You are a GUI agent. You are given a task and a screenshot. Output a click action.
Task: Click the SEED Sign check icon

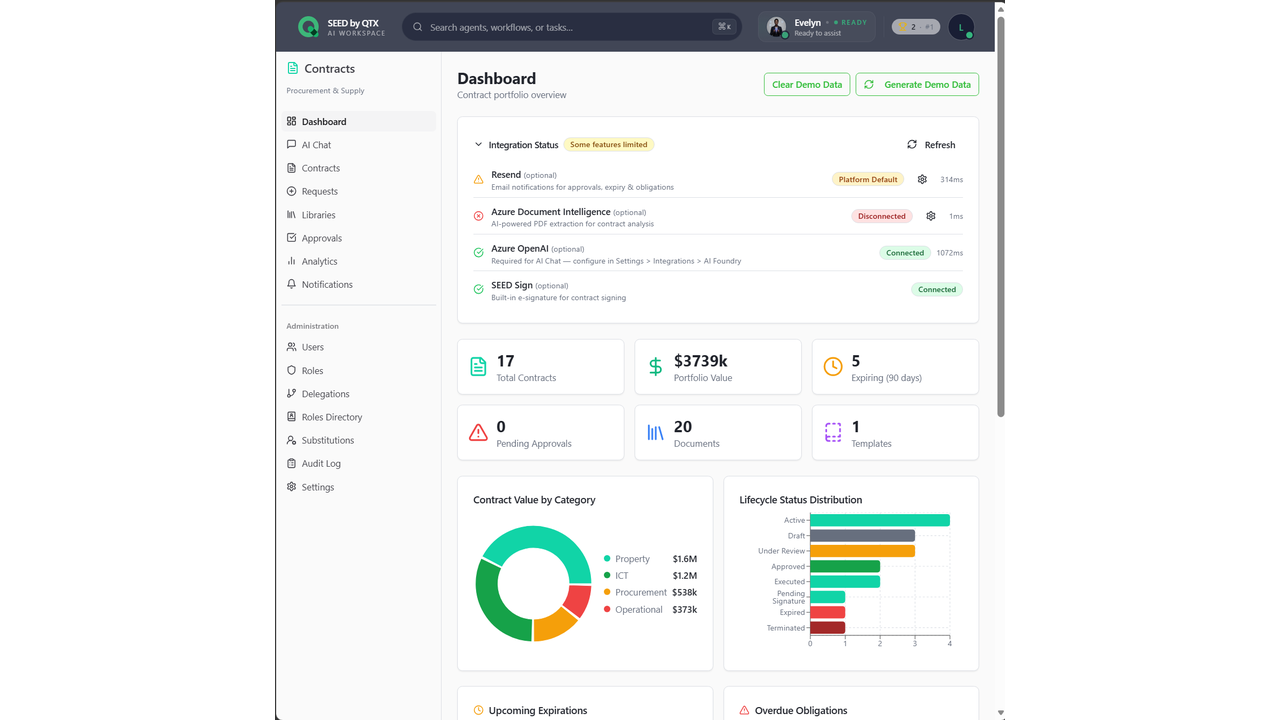pyautogui.click(x=478, y=289)
